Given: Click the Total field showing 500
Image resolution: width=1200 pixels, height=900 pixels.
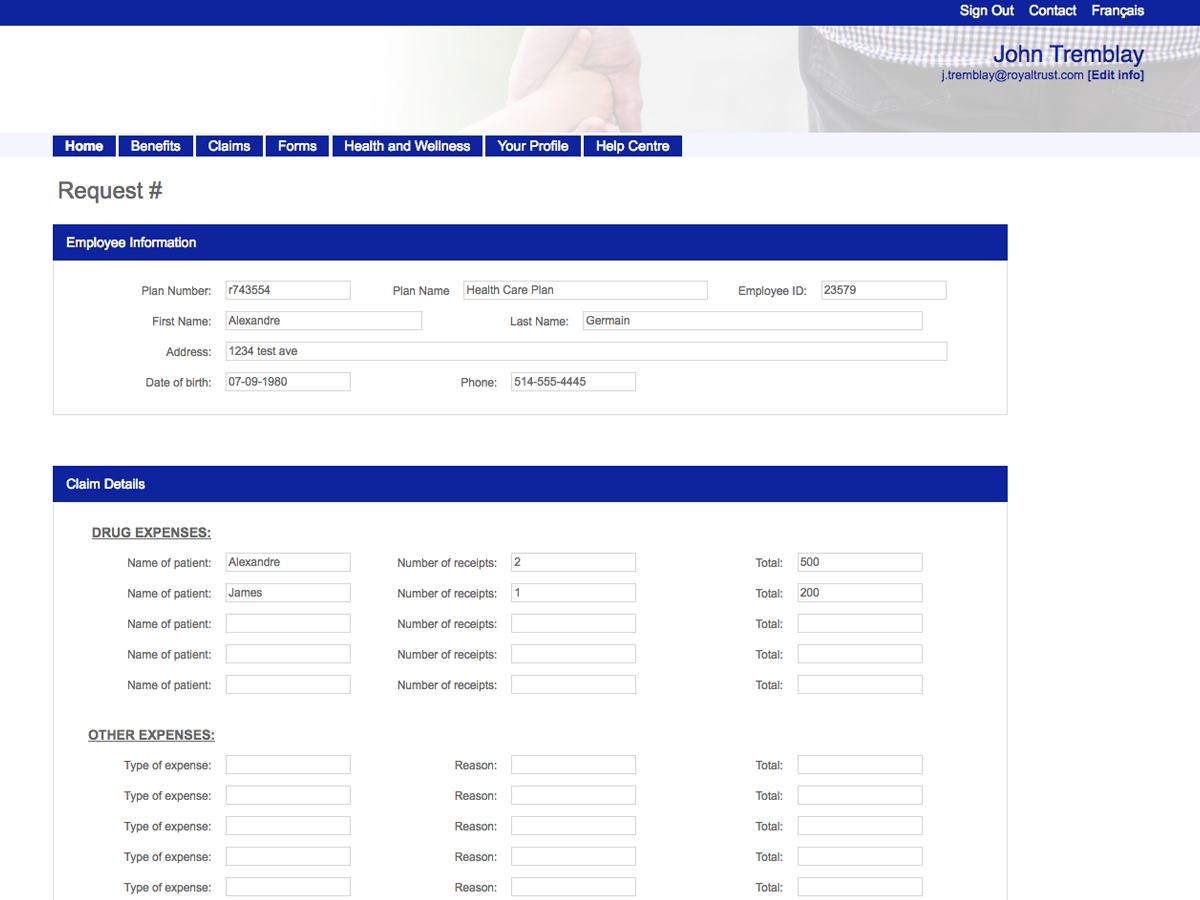Looking at the screenshot, I should coord(859,561).
